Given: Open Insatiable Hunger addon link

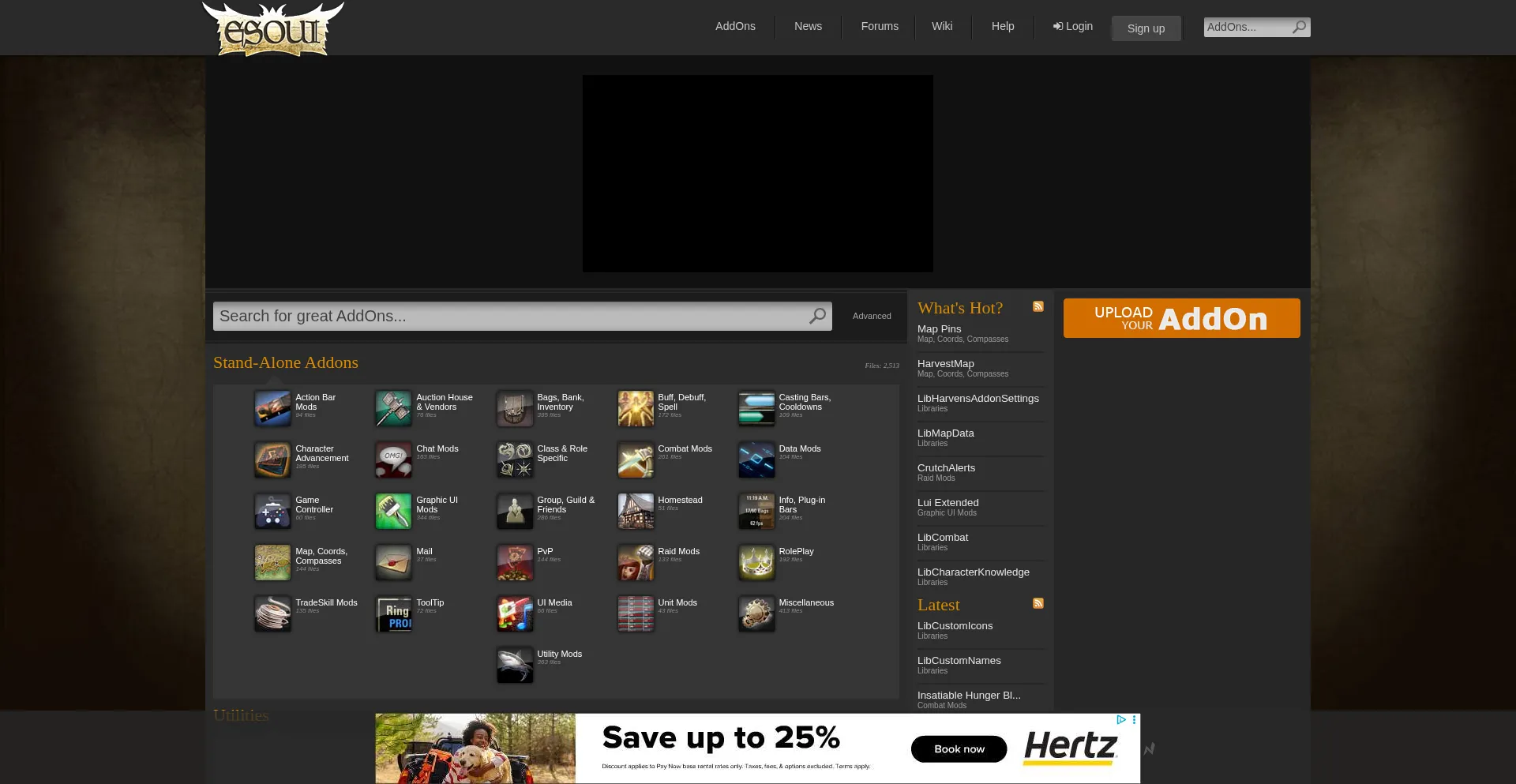Looking at the screenshot, I should 969,695.
